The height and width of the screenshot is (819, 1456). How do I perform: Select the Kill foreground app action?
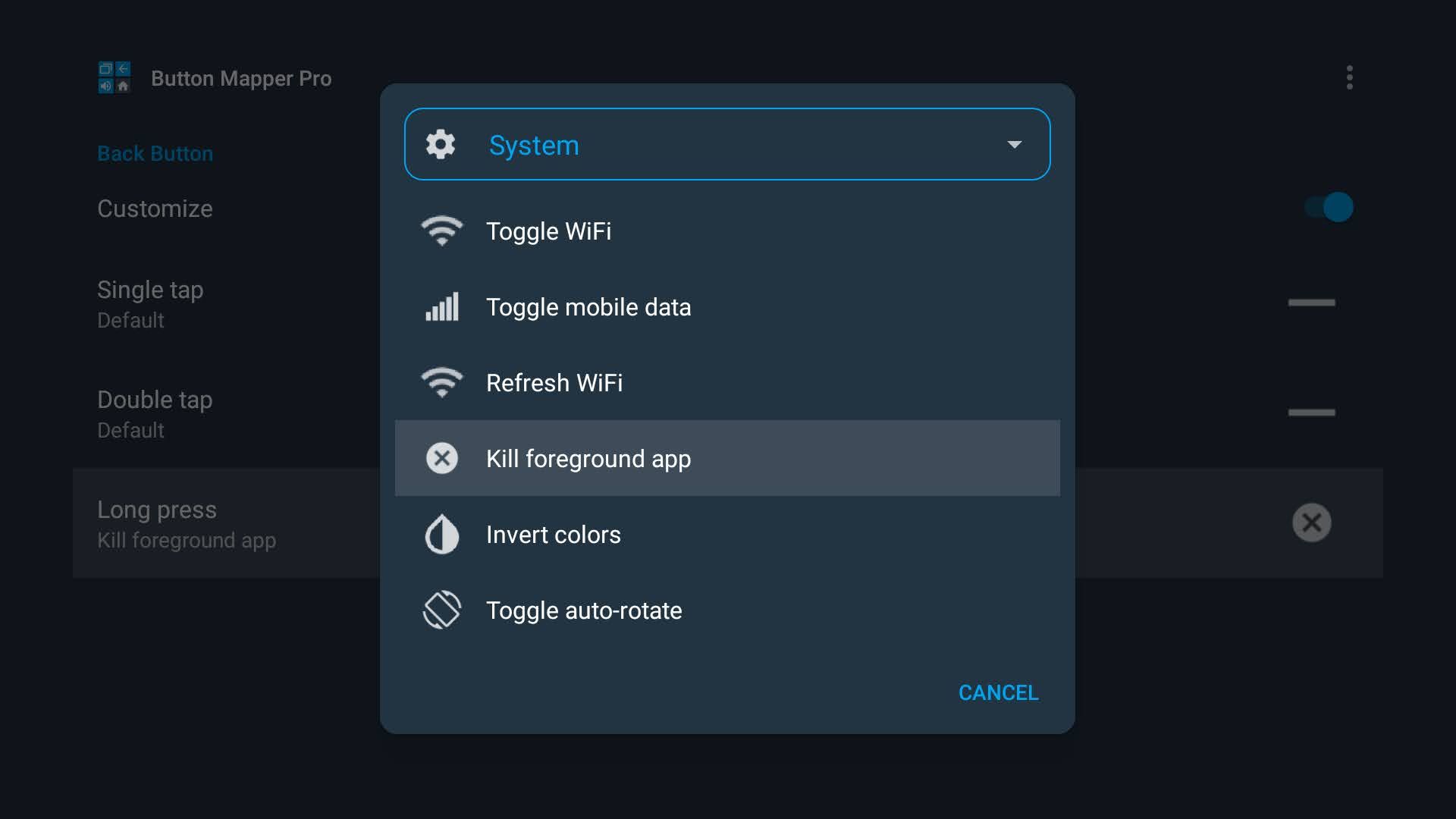pyautogui.click(x=589, y=458)
